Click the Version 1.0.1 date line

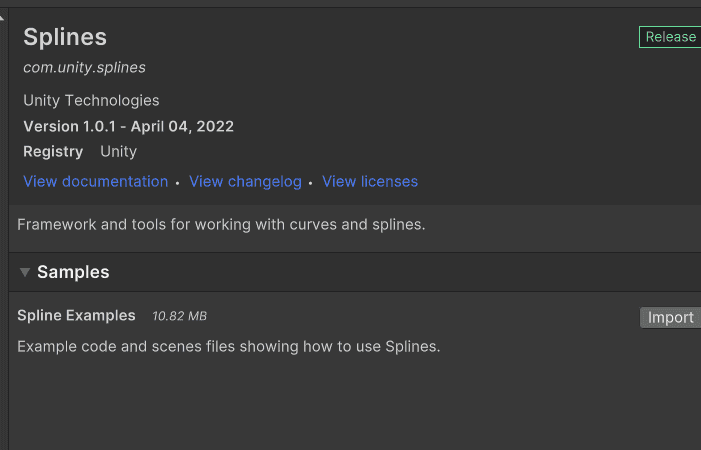pos(128,126)
